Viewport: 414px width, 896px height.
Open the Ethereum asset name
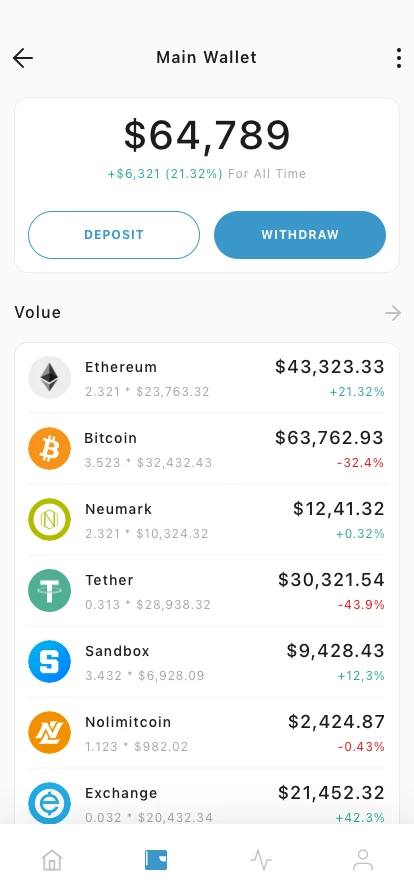[x=121, y=367]
